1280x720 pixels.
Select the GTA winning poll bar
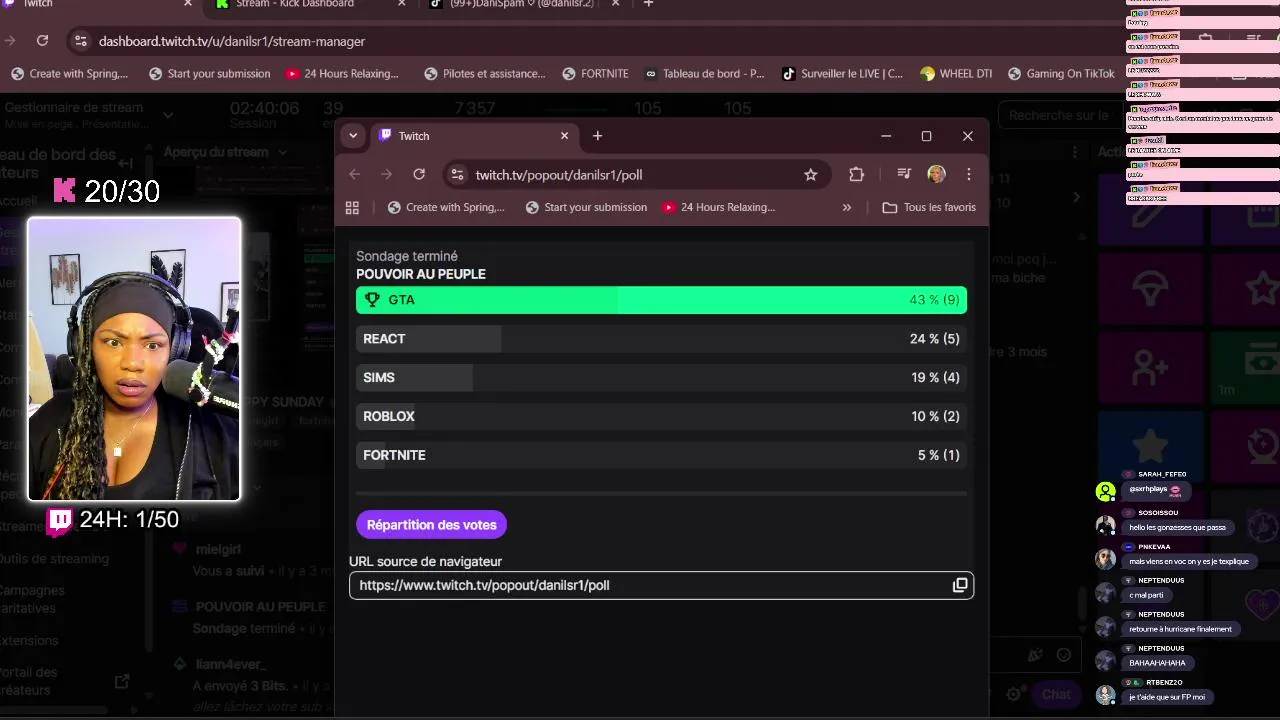tap(661, 300)
